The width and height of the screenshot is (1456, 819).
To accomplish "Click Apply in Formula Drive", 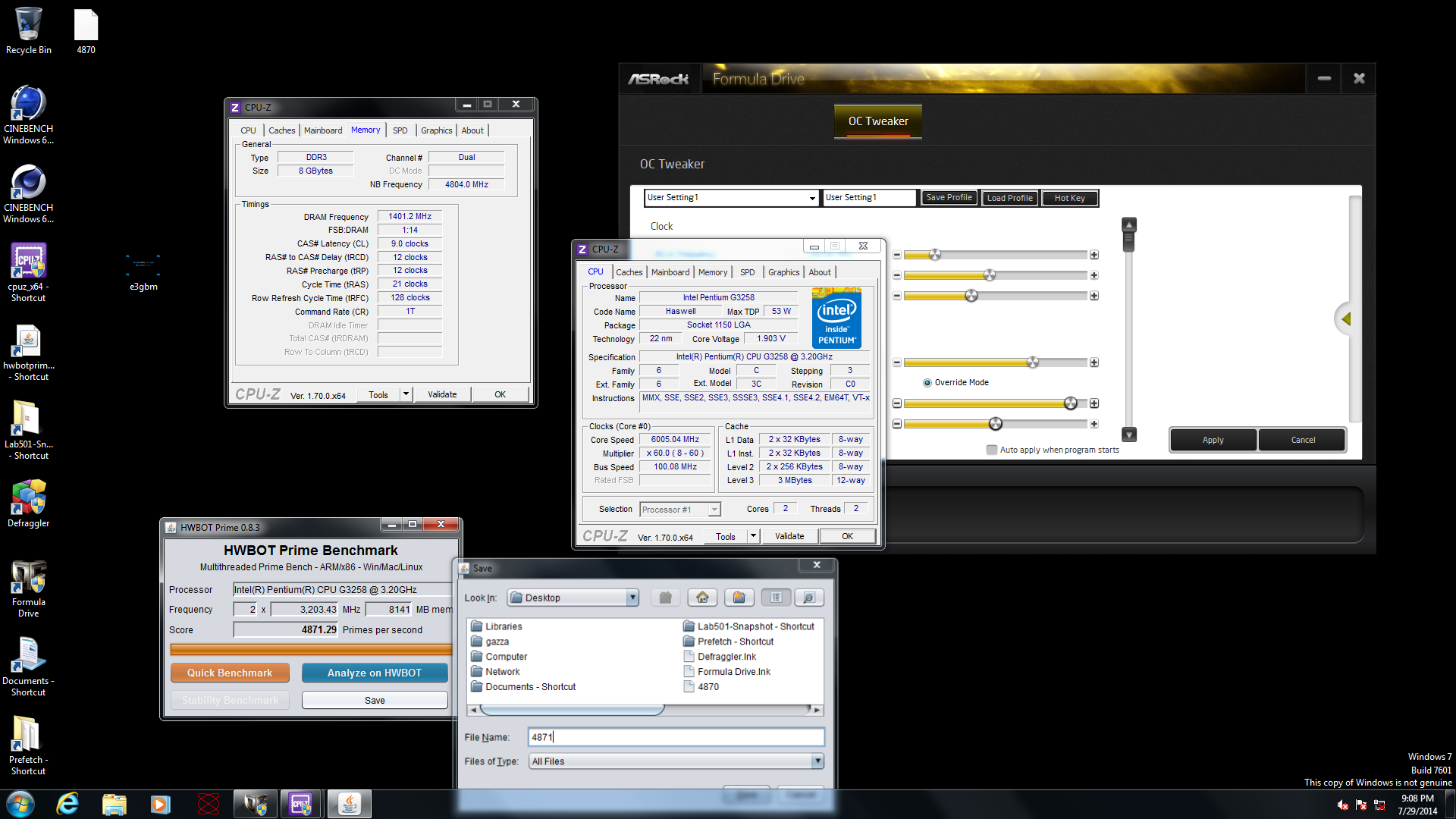I will point(1213,440).
